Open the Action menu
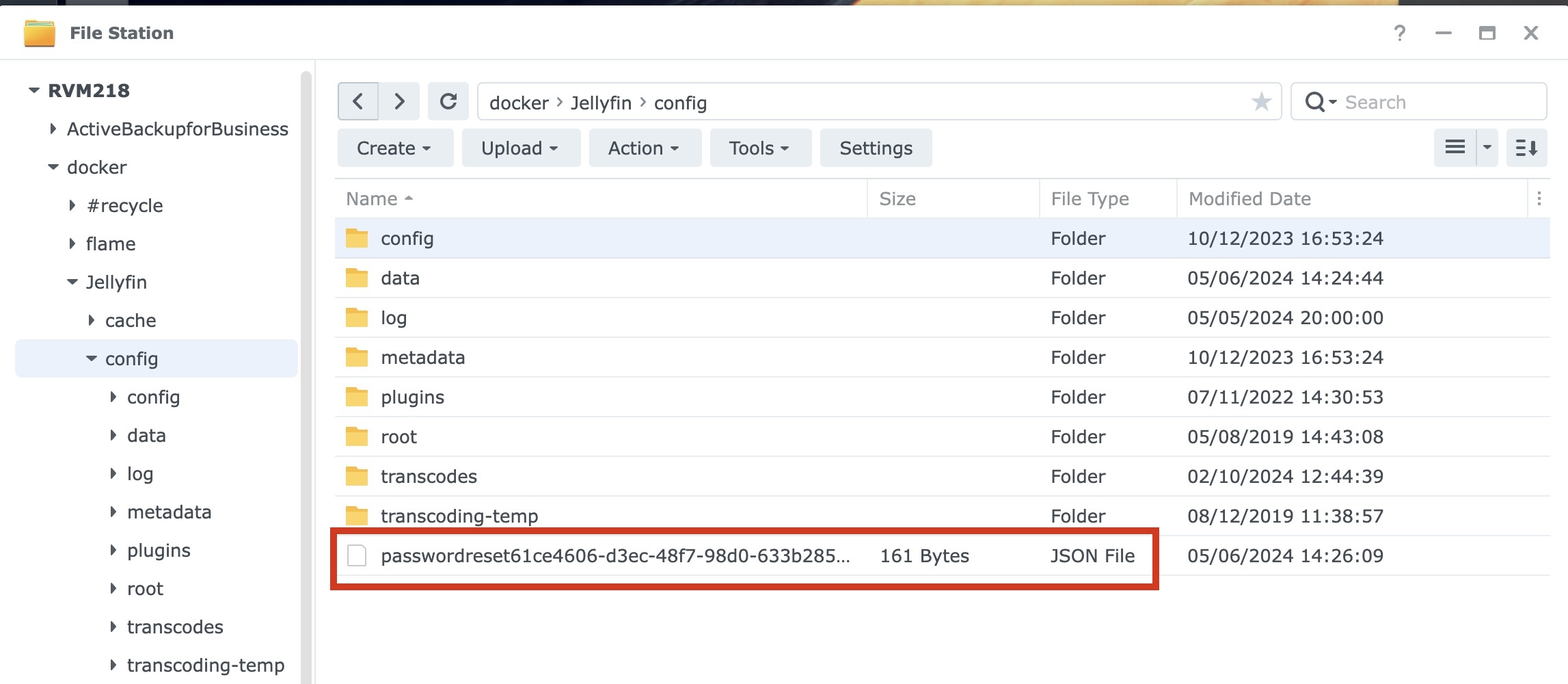1568x684 pixels. pos(645,148)
